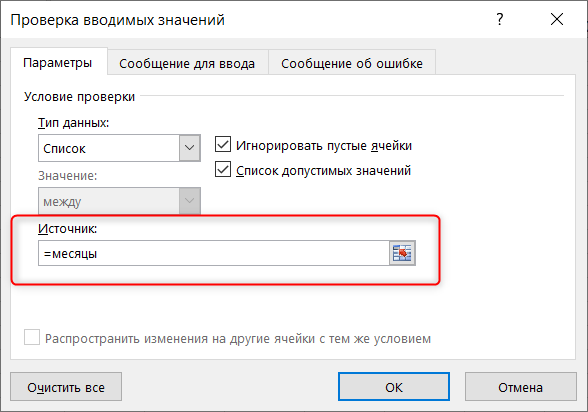
Task: Select the Параметры tab
Action: [x=58, y=62]
